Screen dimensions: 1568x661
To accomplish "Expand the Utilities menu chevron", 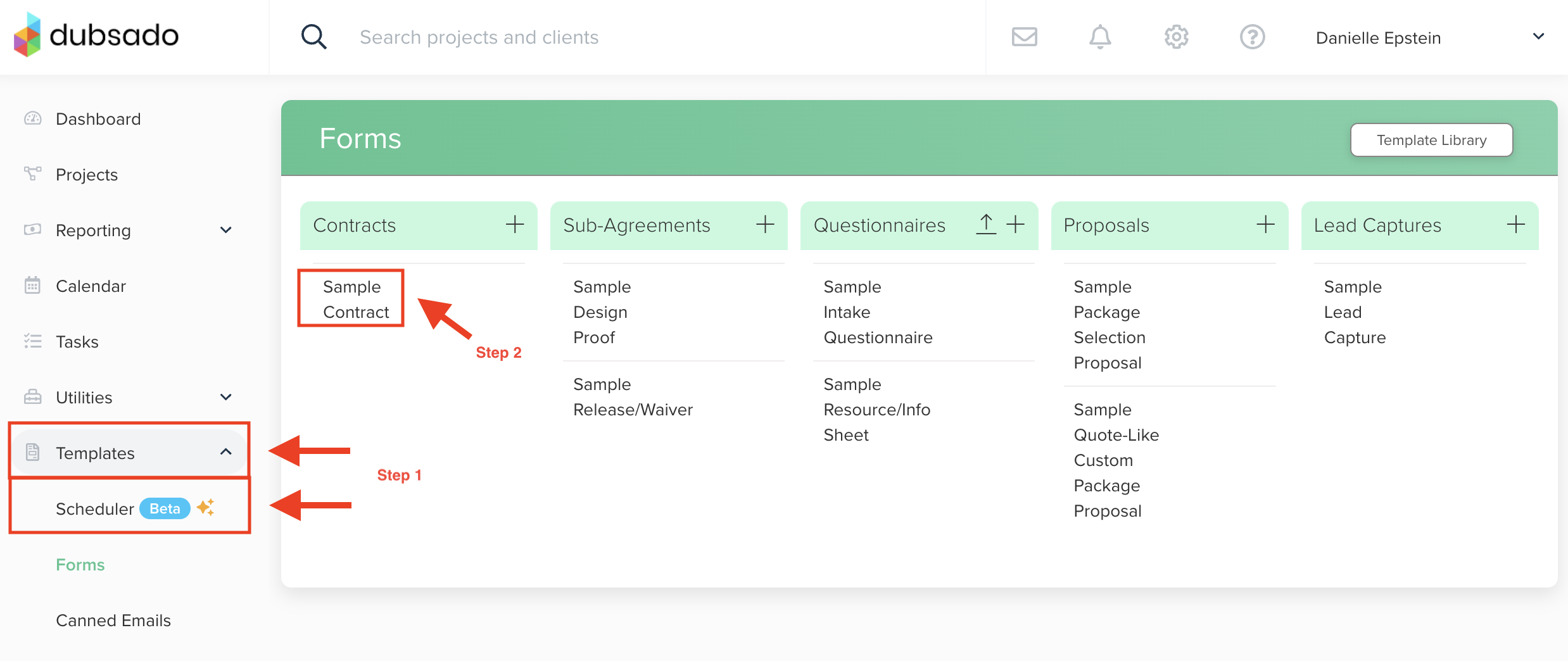I will tap(226, 398).
